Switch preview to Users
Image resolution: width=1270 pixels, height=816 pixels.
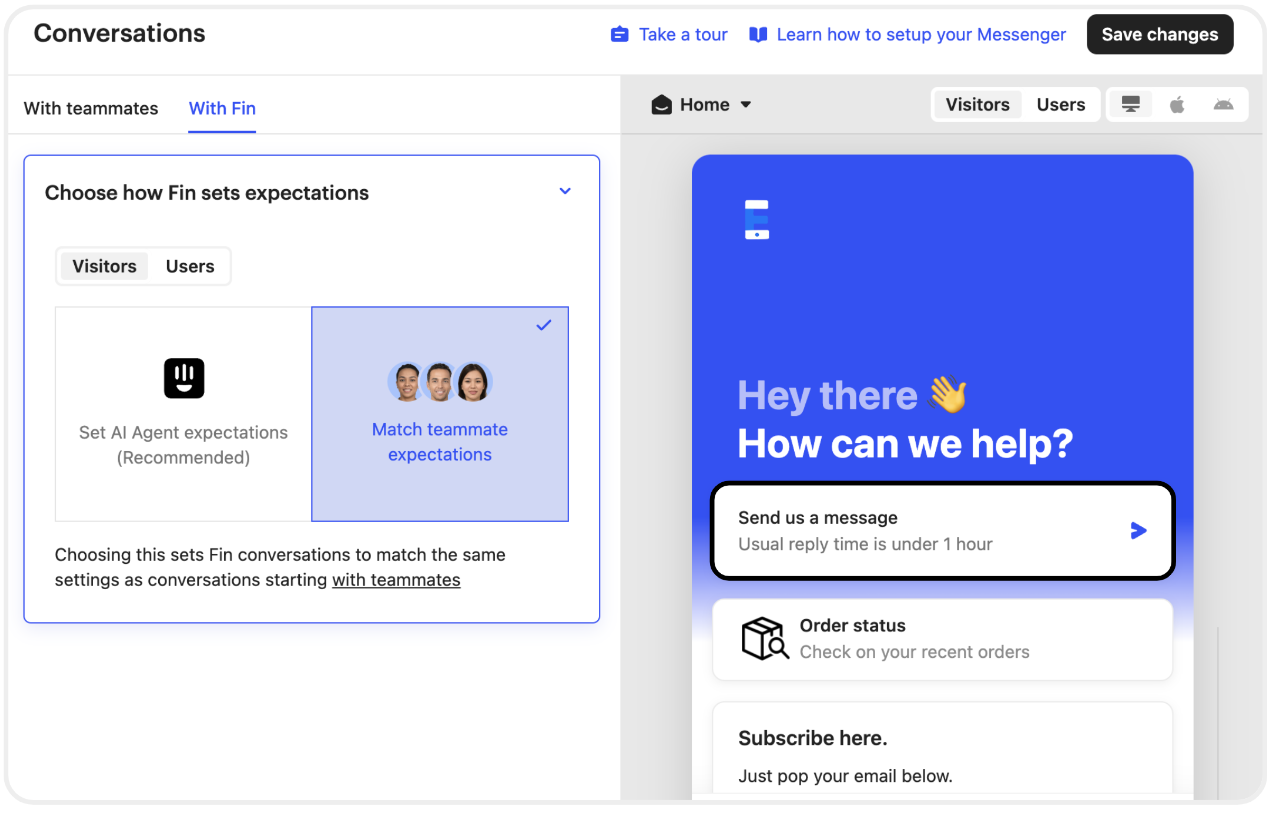[1061, 104]
